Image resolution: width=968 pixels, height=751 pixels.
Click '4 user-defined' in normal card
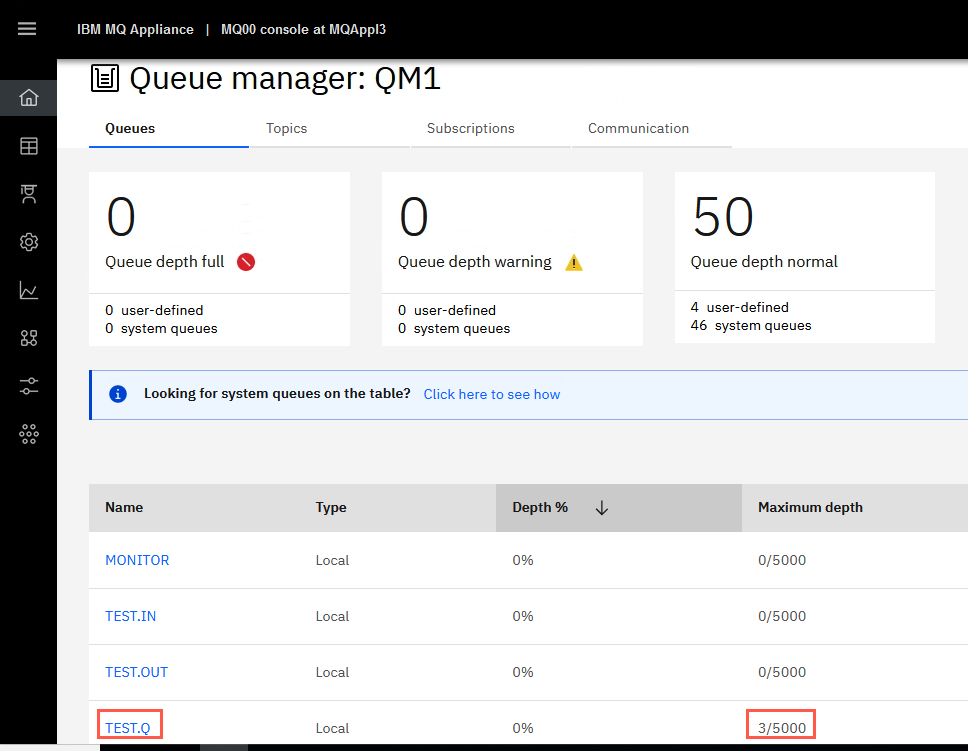coord(740,308)
